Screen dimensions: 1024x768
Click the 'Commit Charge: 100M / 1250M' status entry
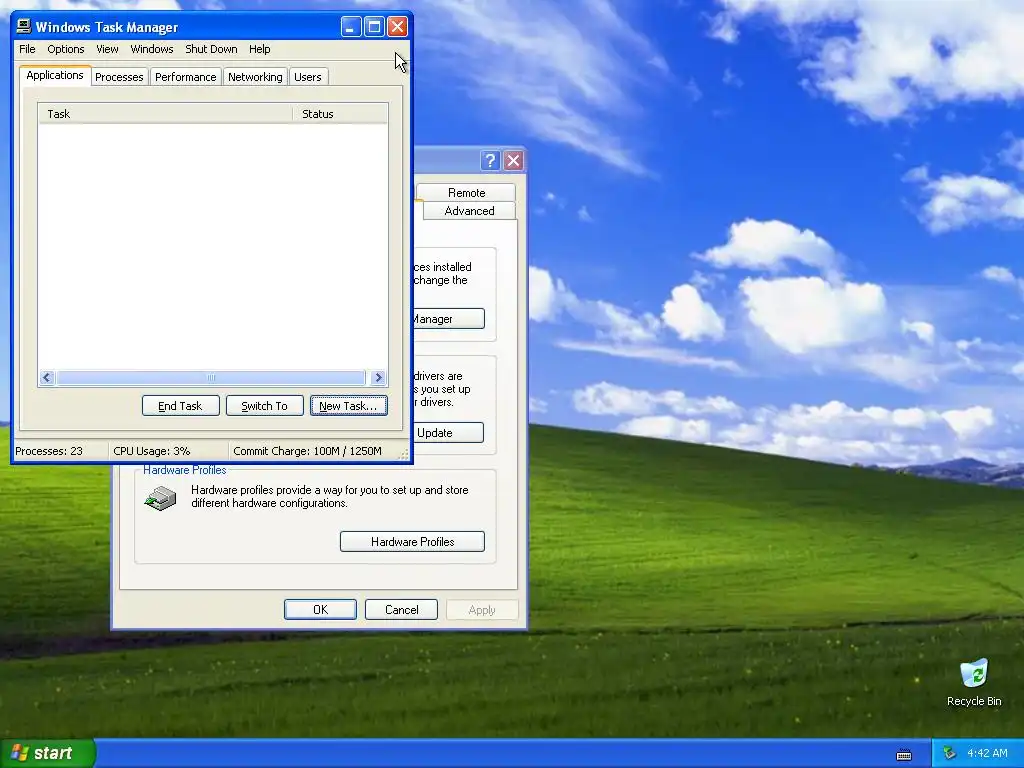[307, 451]
